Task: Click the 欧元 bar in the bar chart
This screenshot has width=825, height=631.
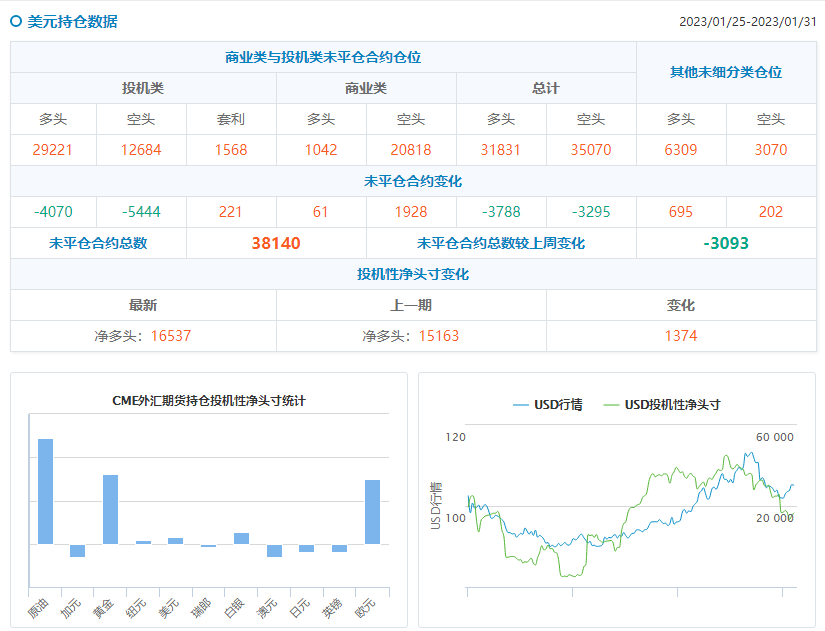Action: (x=372, y=512)
